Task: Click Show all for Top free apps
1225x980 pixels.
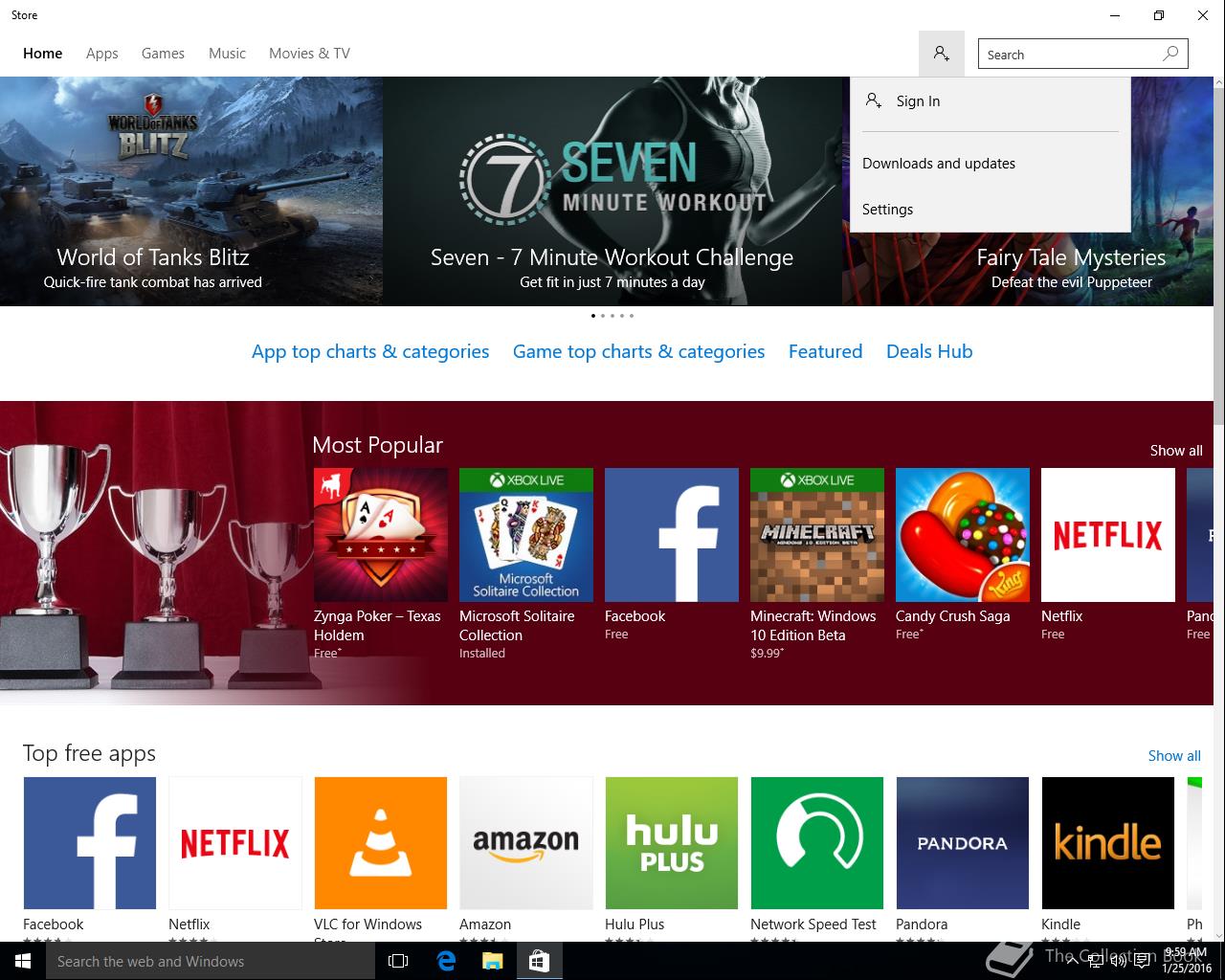Action: (x=1174, y=756)
